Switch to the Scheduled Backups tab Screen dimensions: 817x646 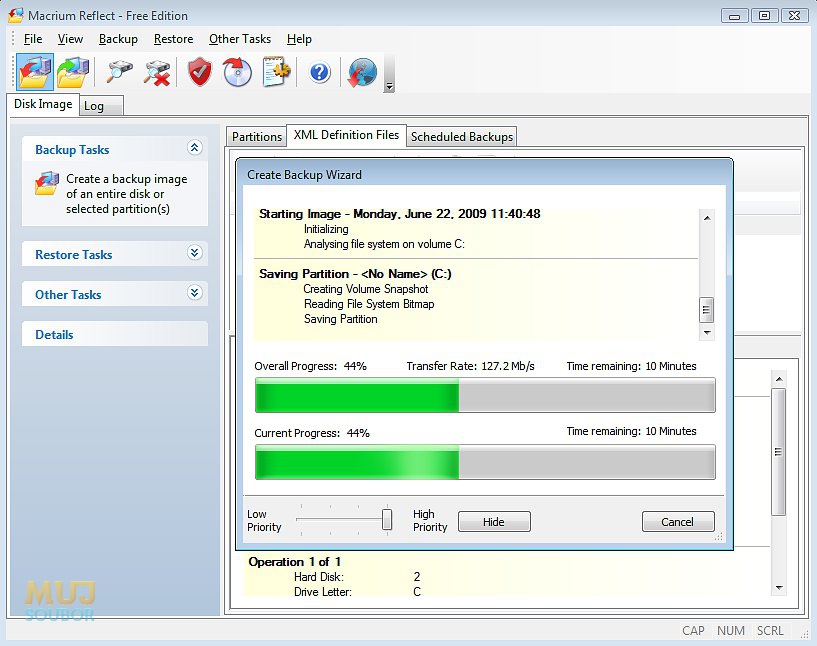(462, 136)
